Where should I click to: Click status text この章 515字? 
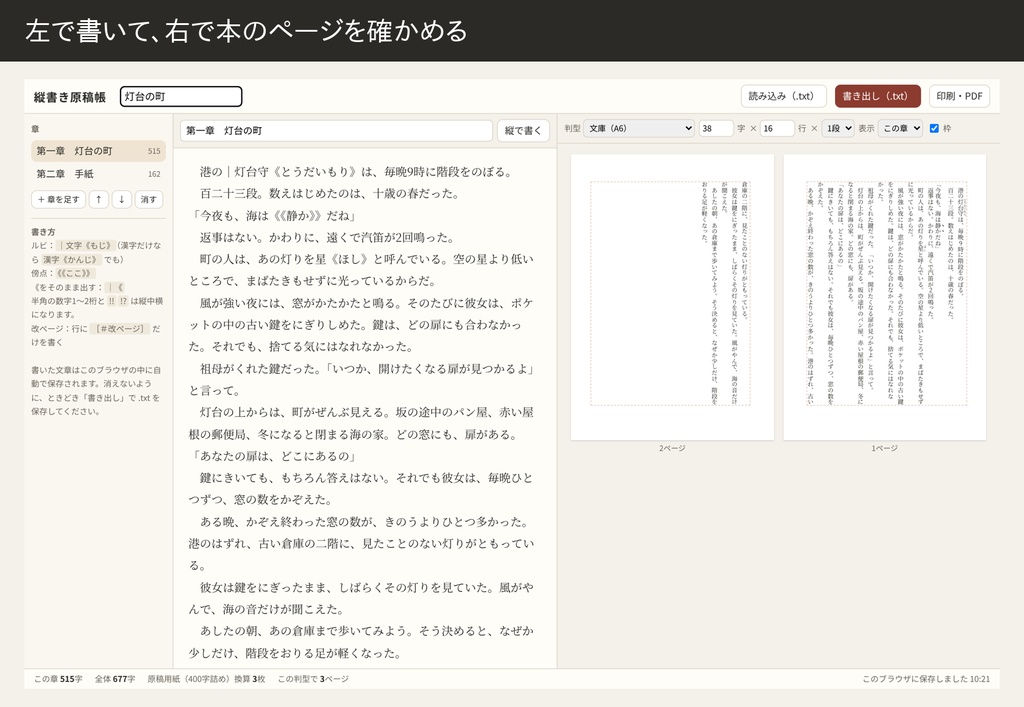pos(58,679)
